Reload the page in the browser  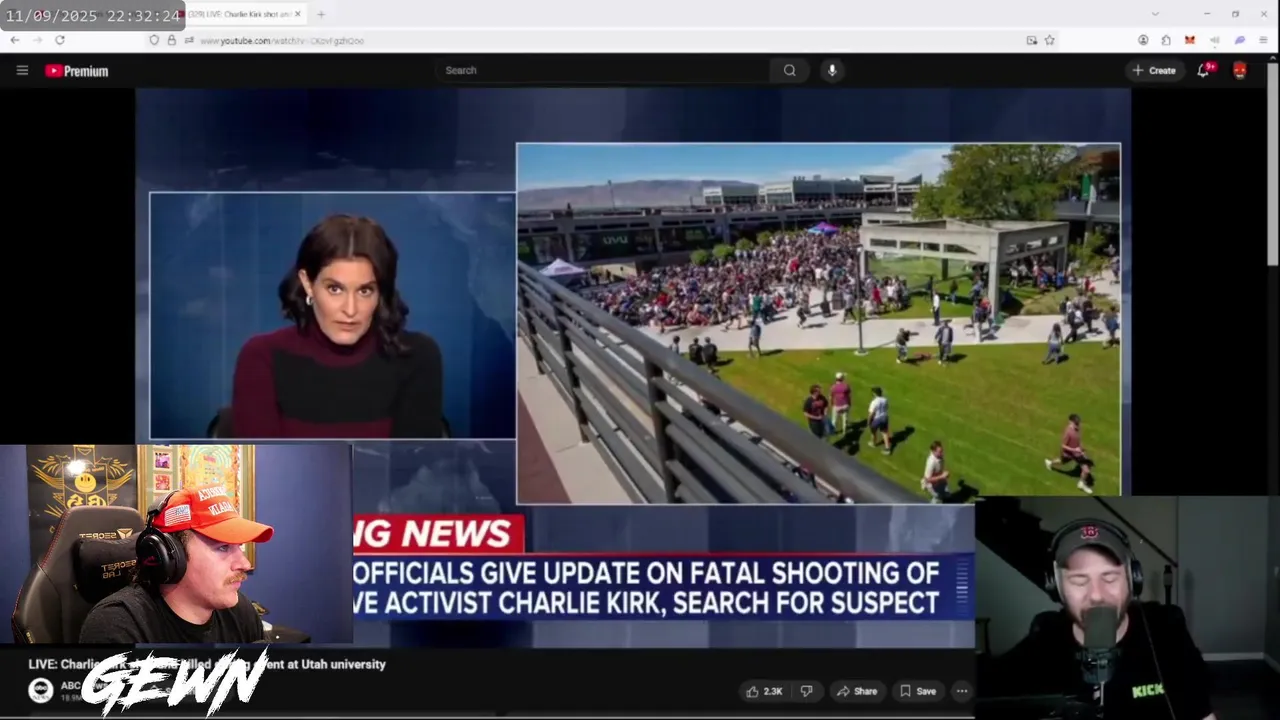pyautogui.click(x=60, y=40)
